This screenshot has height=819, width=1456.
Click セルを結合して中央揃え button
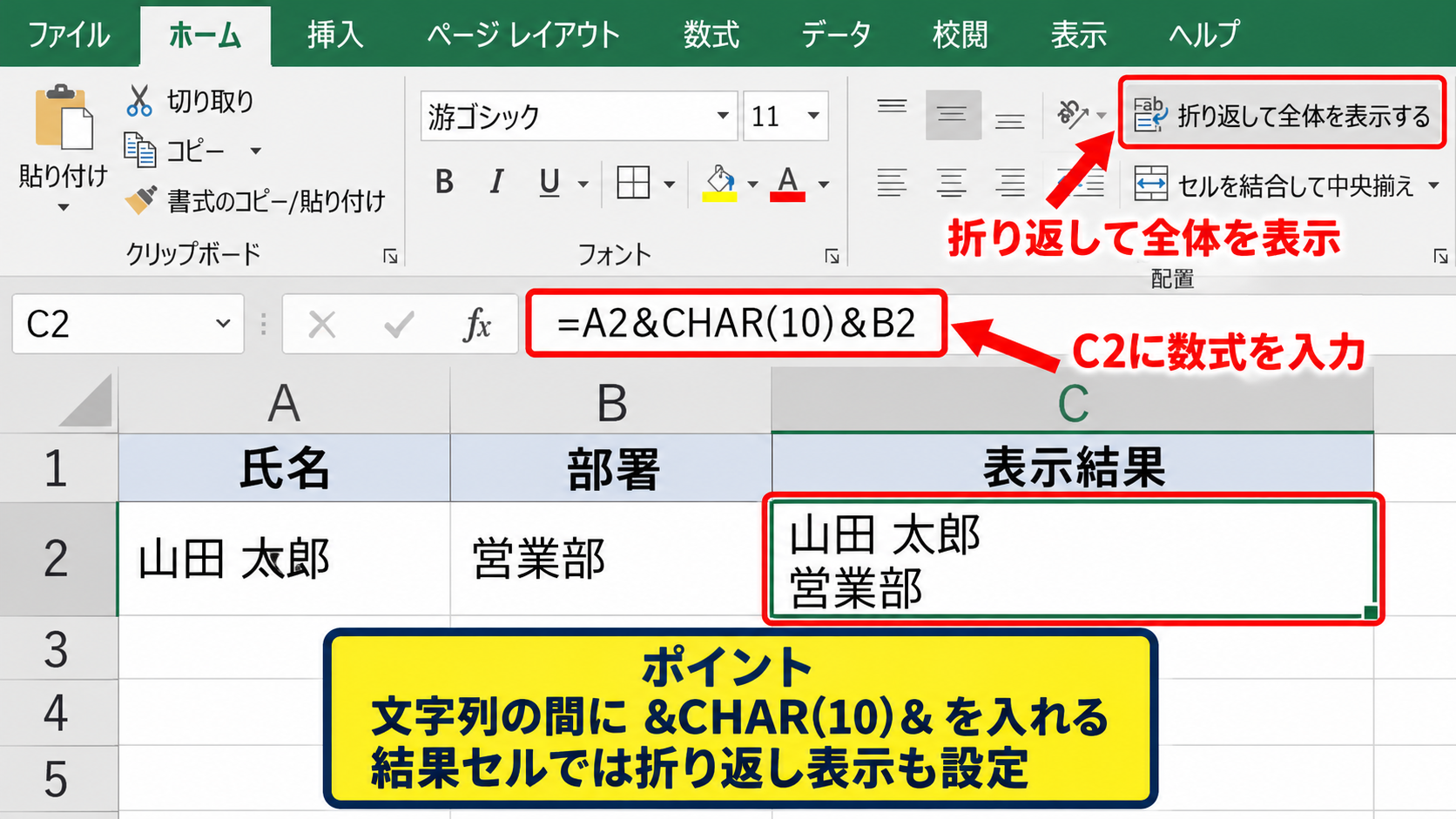coord(1273,185)
